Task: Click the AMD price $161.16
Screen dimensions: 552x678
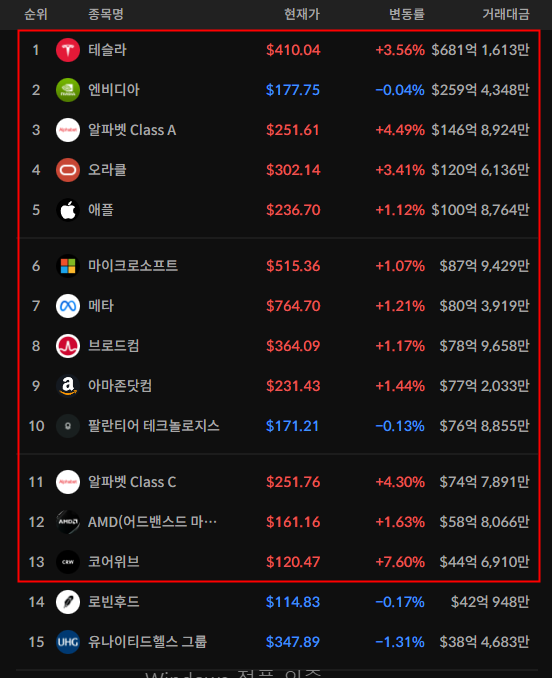Action: [x=293, y=522]
